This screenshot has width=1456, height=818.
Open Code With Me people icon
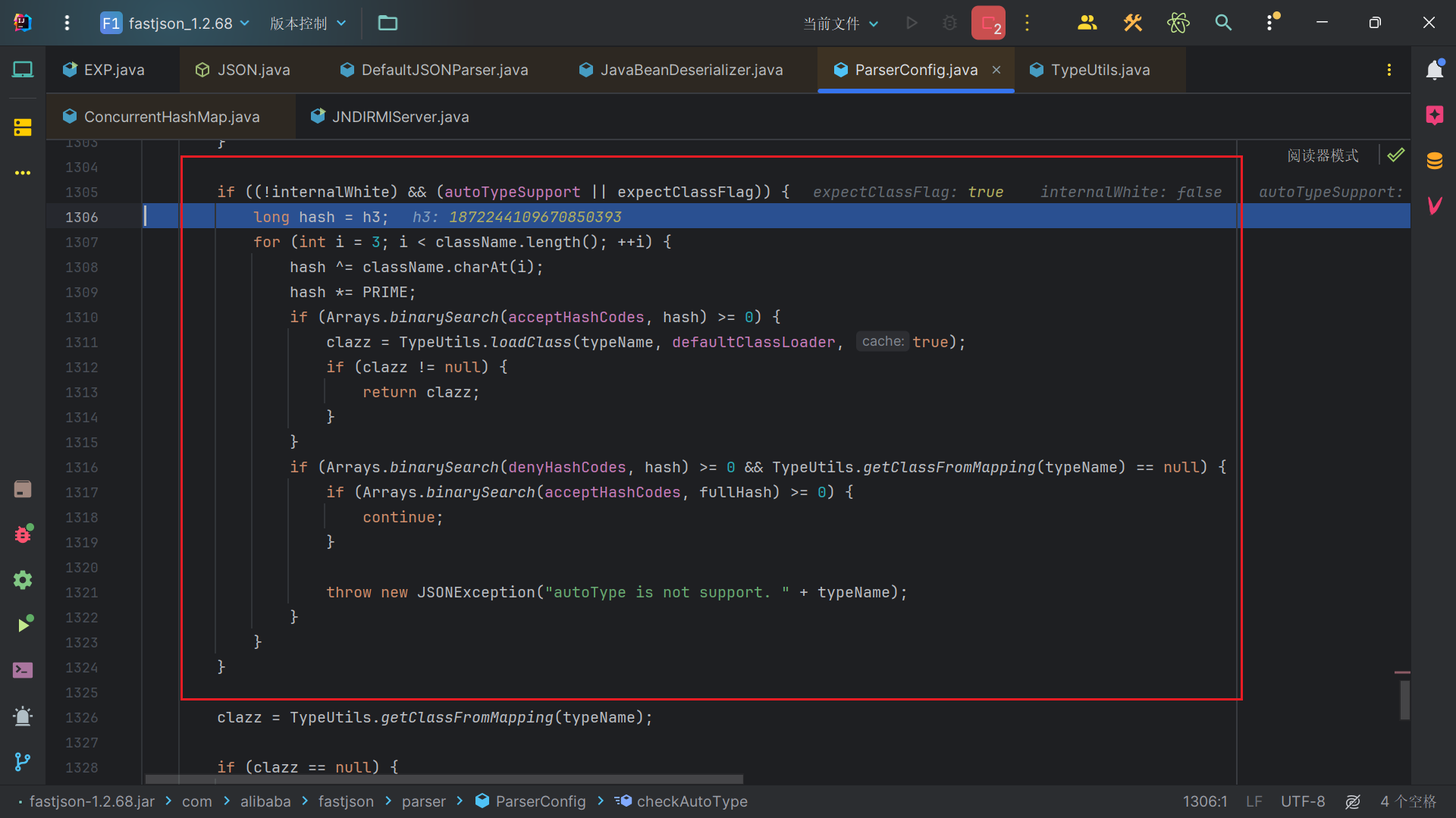pyautogui.click(x=1087, y=23)
